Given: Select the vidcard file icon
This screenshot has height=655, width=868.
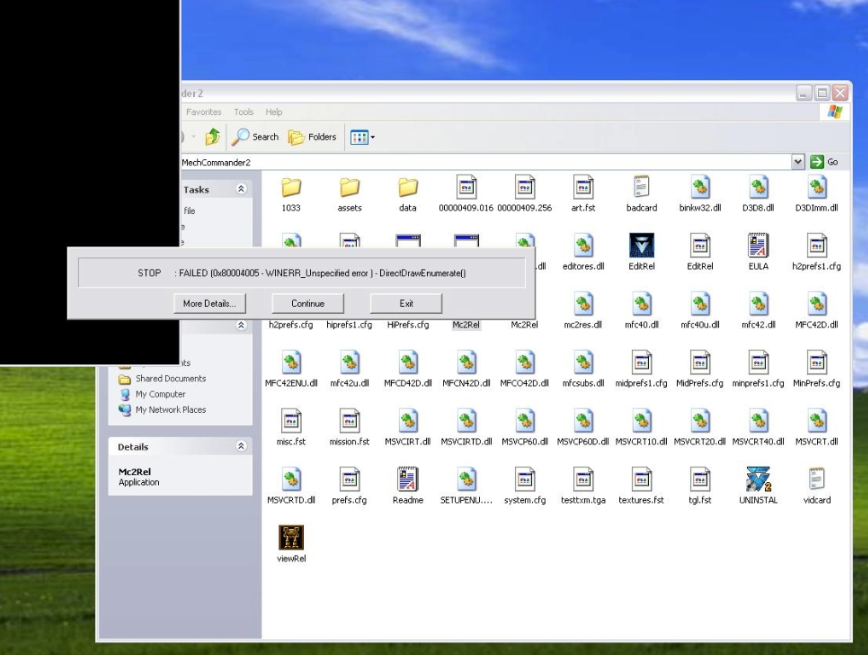Looking at the screenshot, I should pos(816,480).
